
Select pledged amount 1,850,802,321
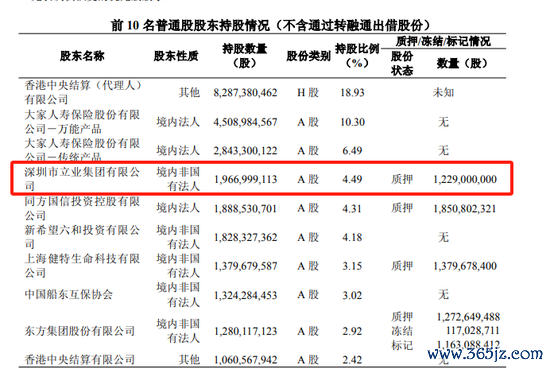(465, 209)
